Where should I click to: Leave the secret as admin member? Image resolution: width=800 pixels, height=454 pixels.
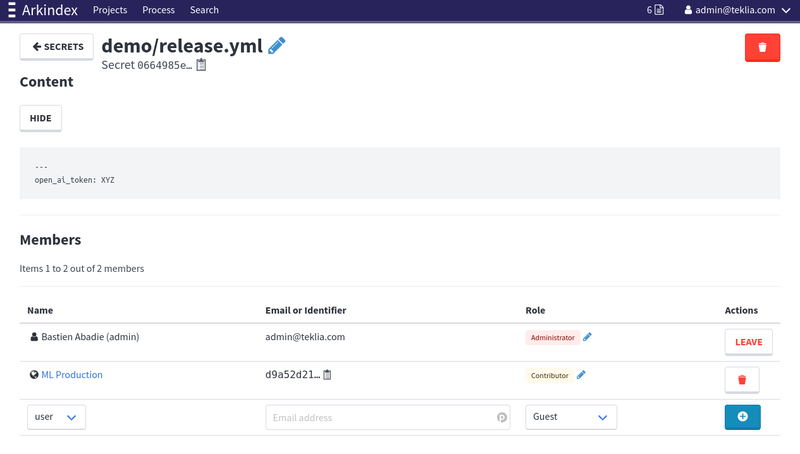click(x=748, y=342)
